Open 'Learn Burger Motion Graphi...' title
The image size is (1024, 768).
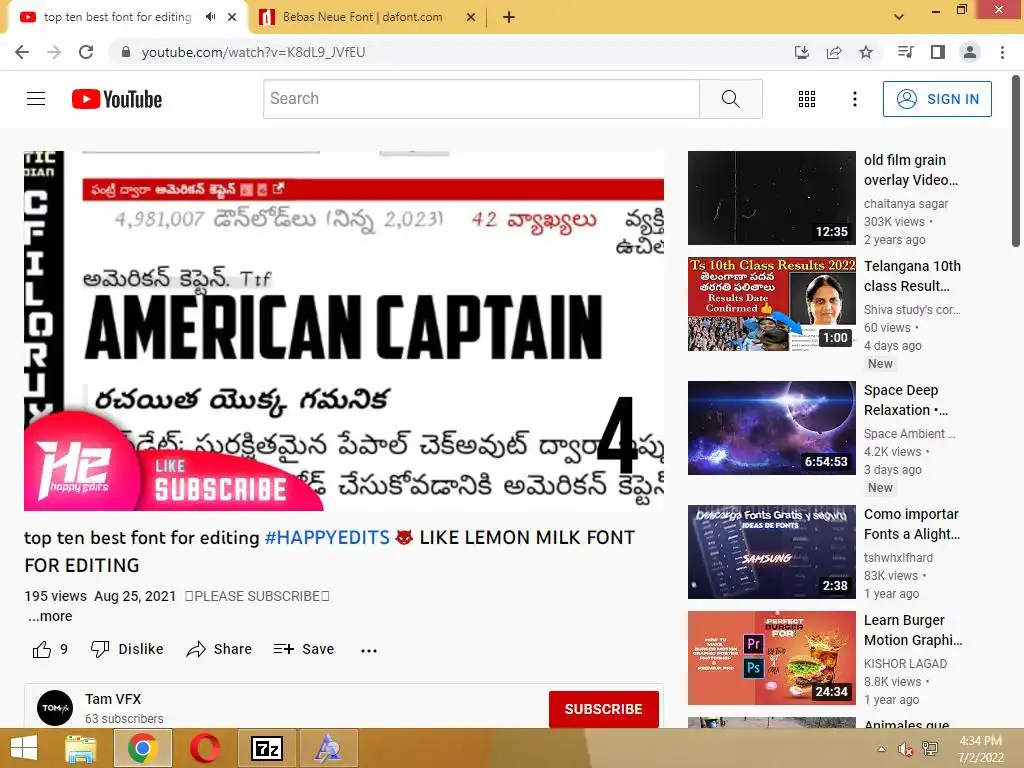(x=913, y=630)
